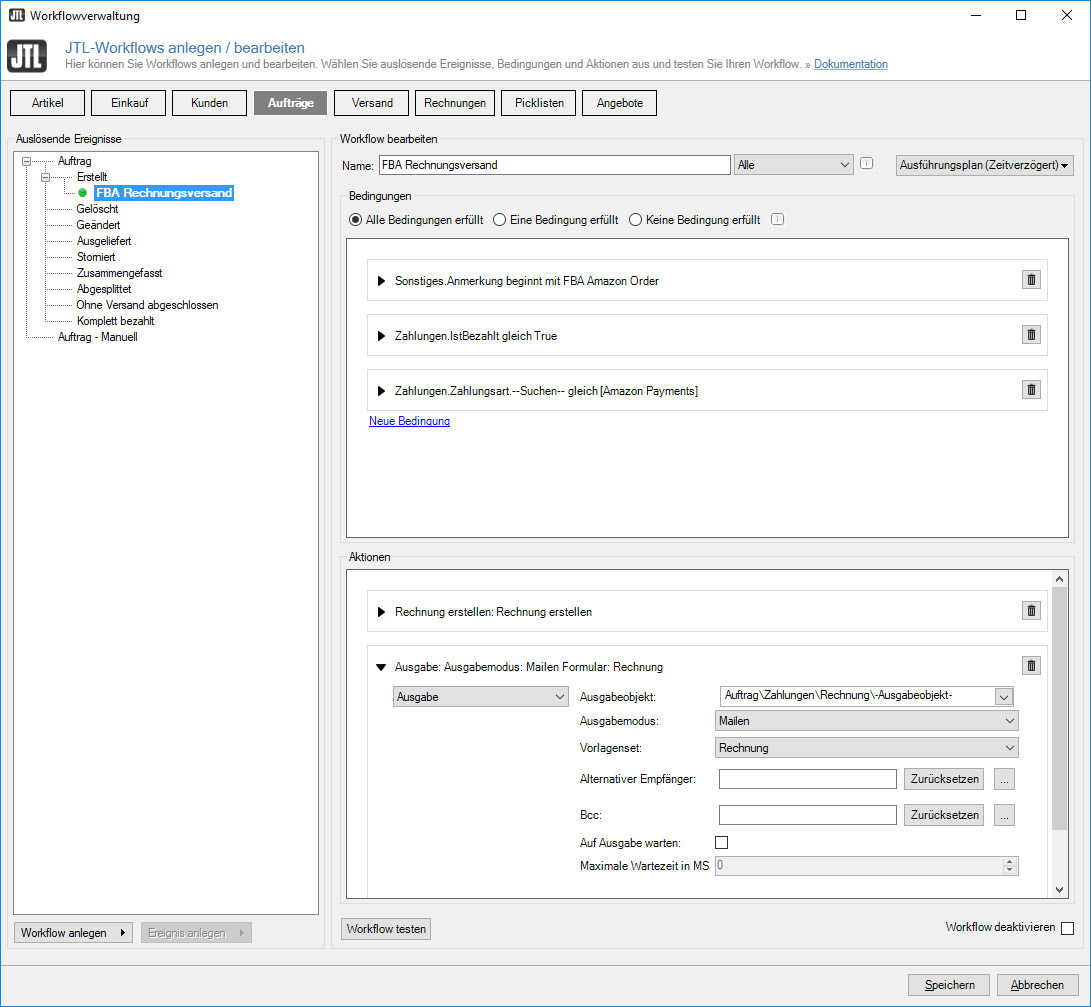Delete the Zahlungen.IstBezahlt condition via trash icon
Viewport: 1091px width, 1007px height.
(1031, 335)
